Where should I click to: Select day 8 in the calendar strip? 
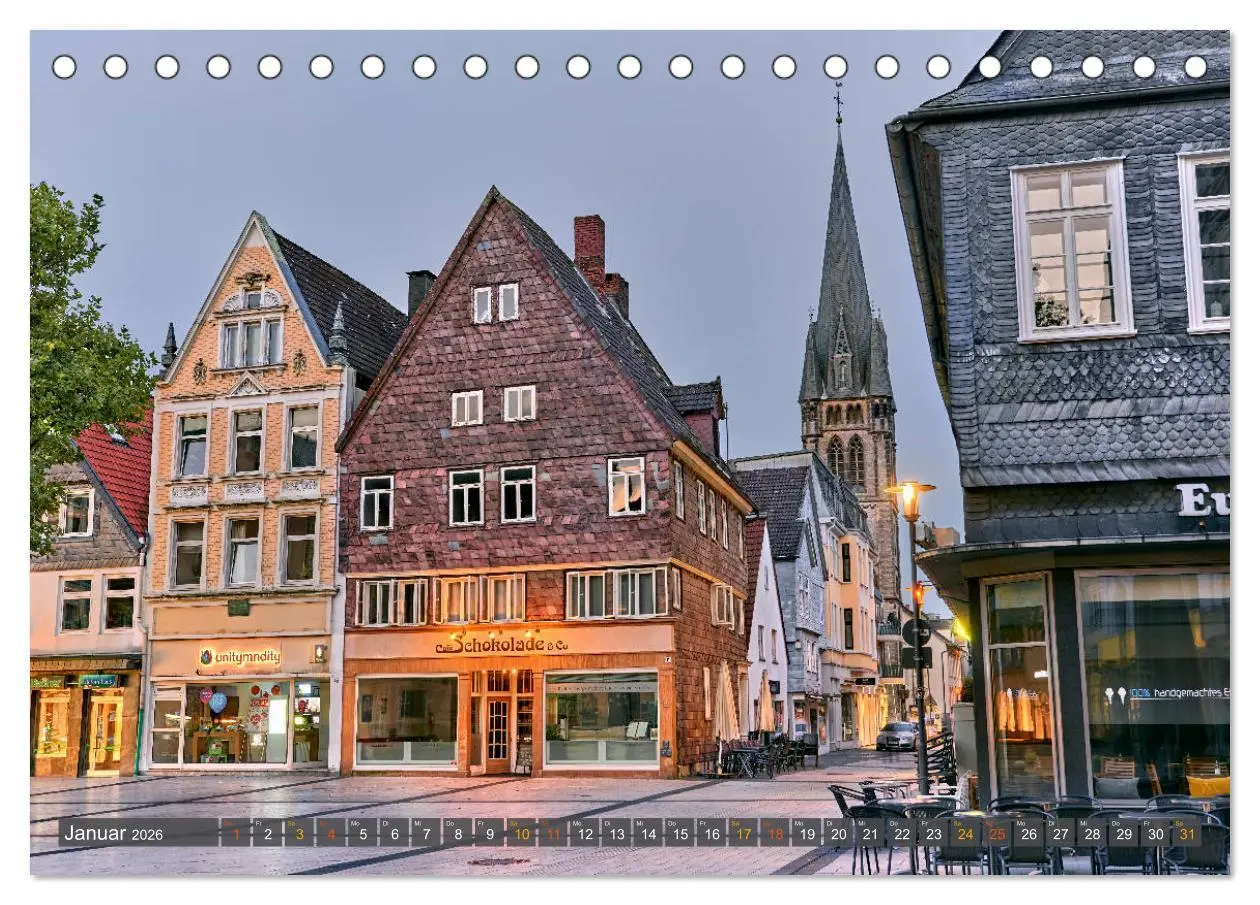coord(457,833)
